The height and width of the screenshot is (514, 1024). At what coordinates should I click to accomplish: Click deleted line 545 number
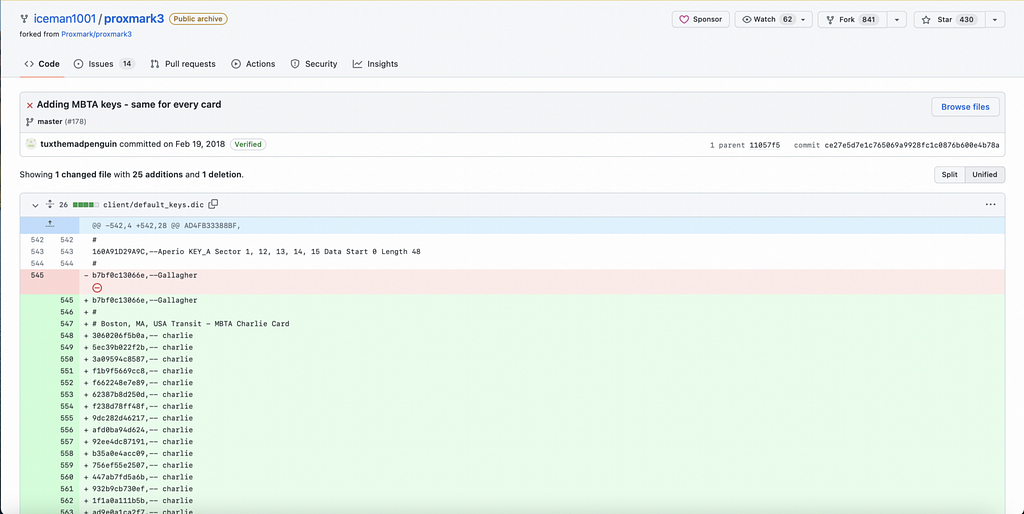(37, 276)
